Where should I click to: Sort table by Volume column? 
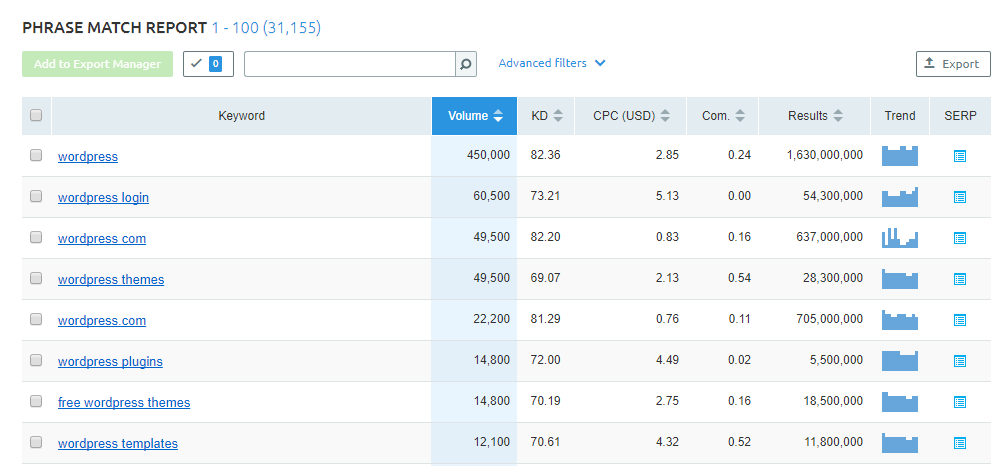474,116
